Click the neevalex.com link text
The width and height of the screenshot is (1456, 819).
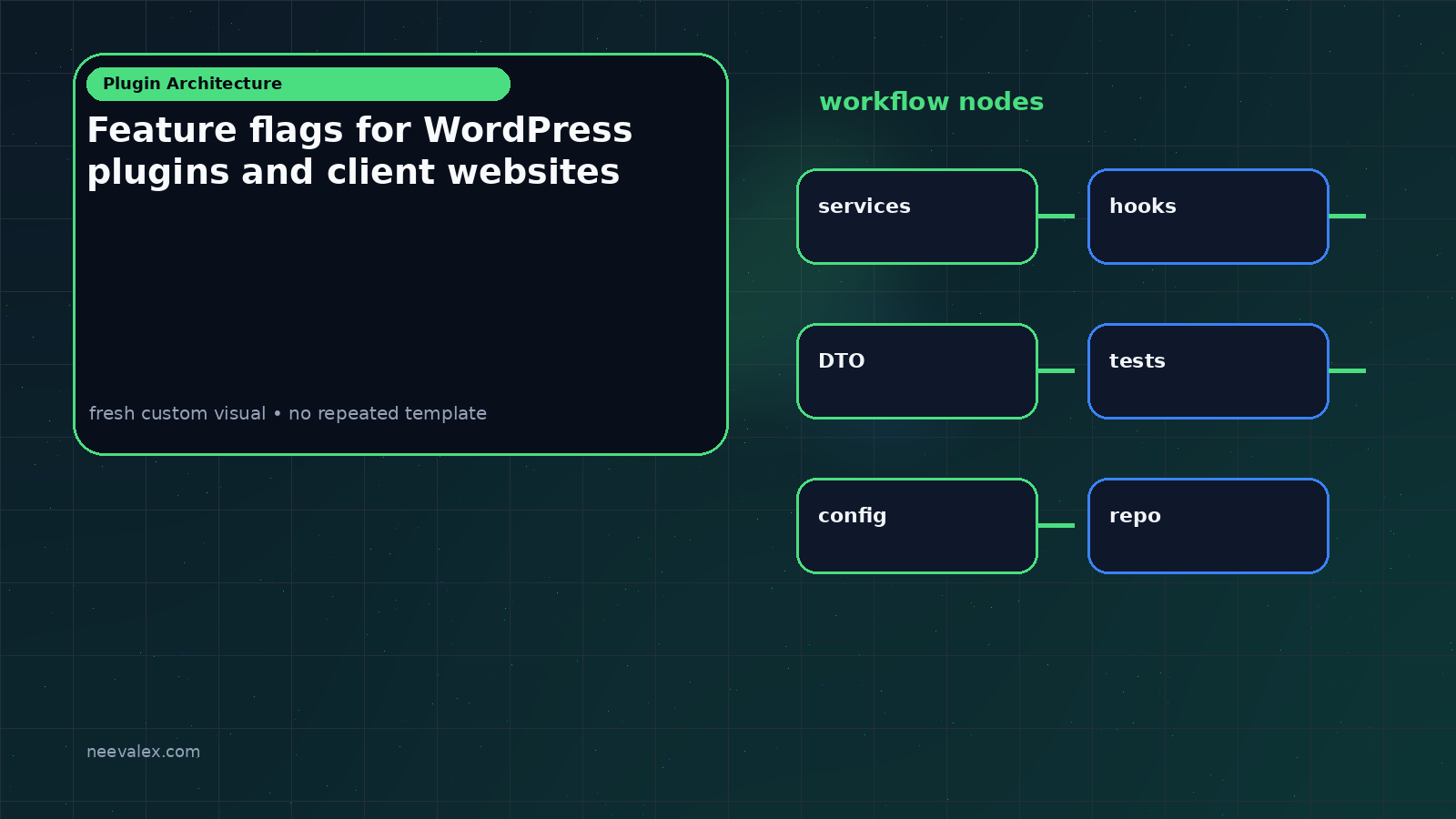(x=143, y=752)
